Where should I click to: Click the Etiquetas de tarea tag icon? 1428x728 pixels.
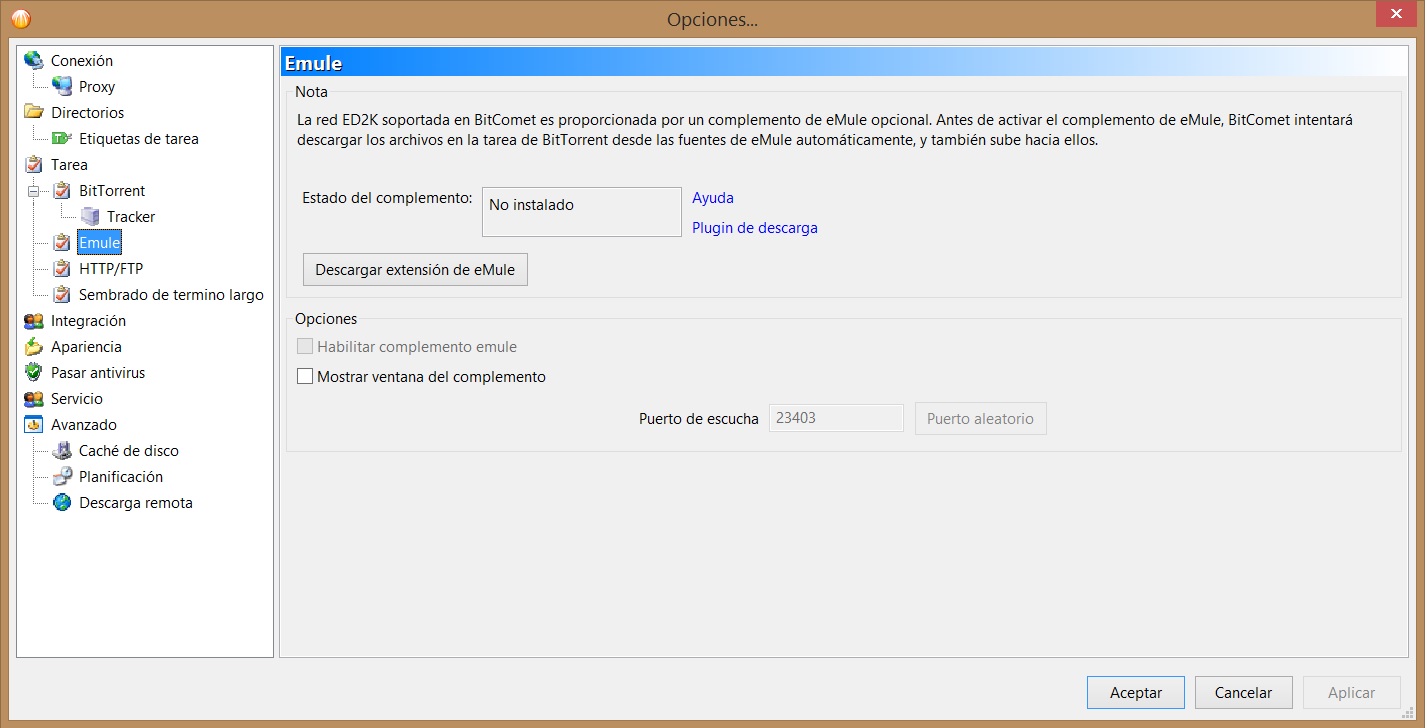[62, 138]
